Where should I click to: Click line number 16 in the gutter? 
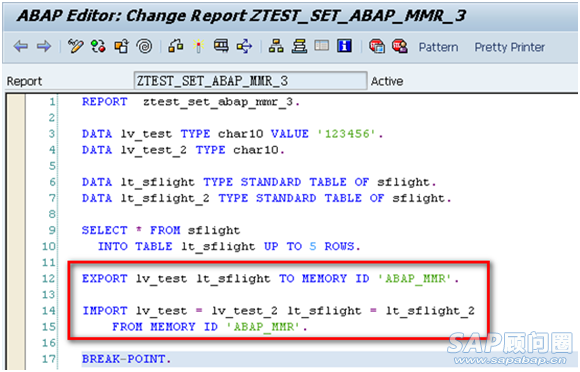pos(48,343)
